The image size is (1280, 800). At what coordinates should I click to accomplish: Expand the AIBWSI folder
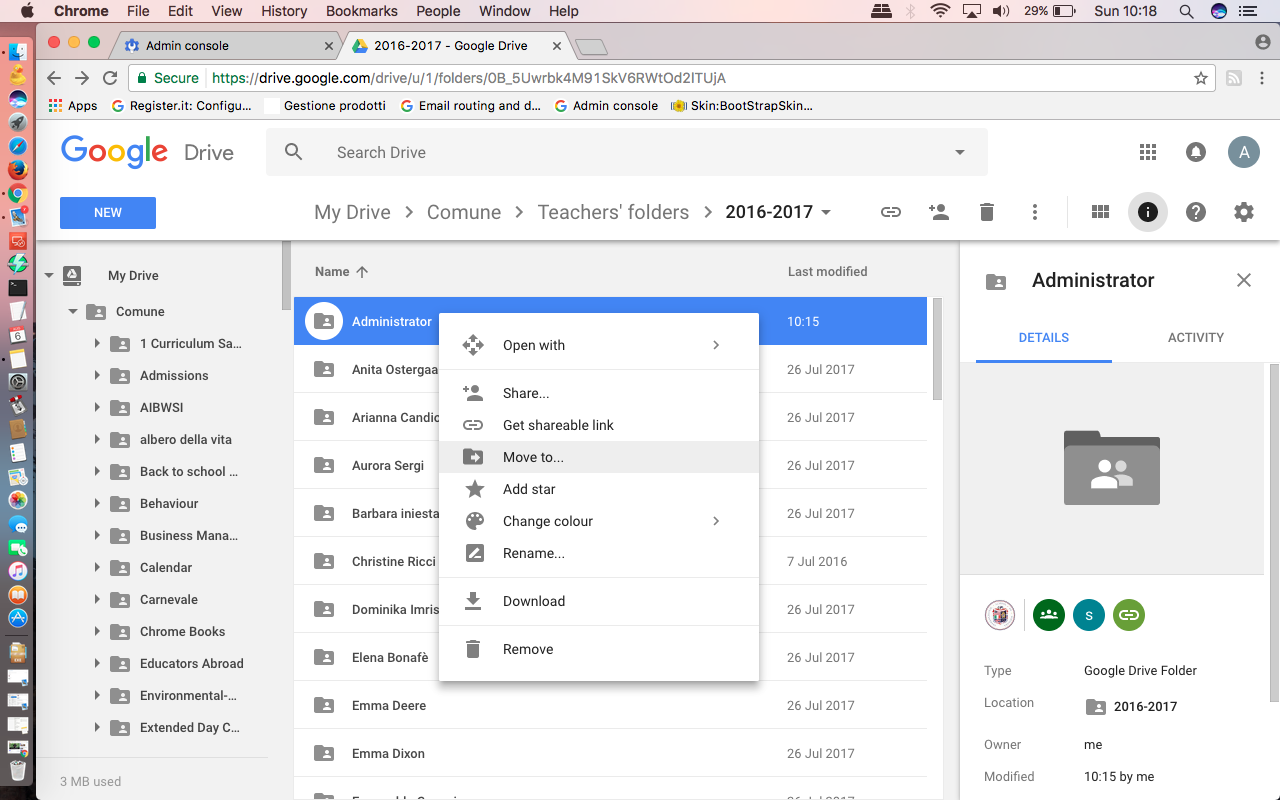pos(97,407)
